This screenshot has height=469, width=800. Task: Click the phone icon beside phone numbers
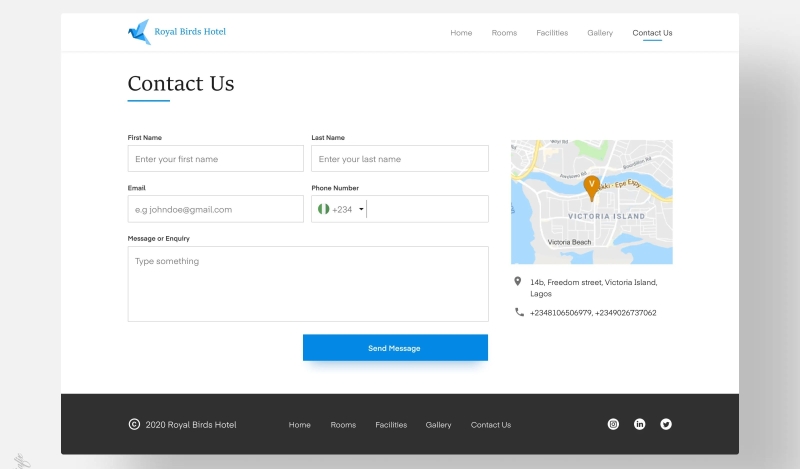click(x=519, y=312)
